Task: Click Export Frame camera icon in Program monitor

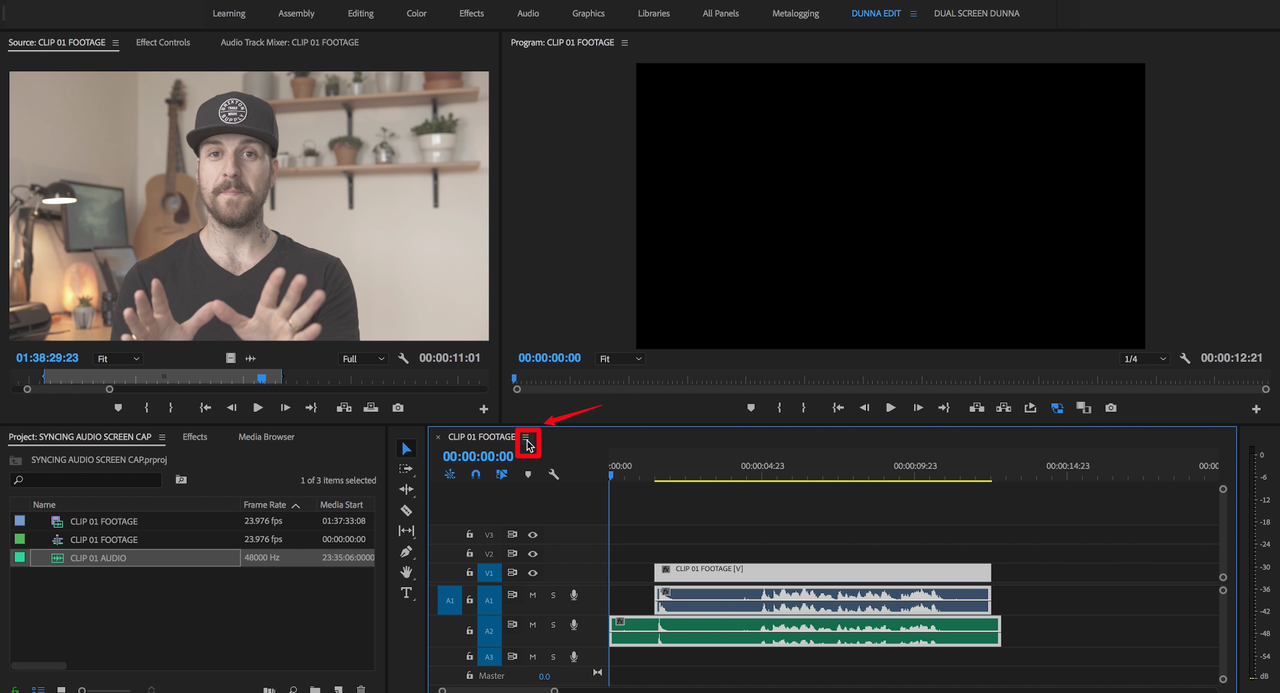Action: pos(1111,408)
